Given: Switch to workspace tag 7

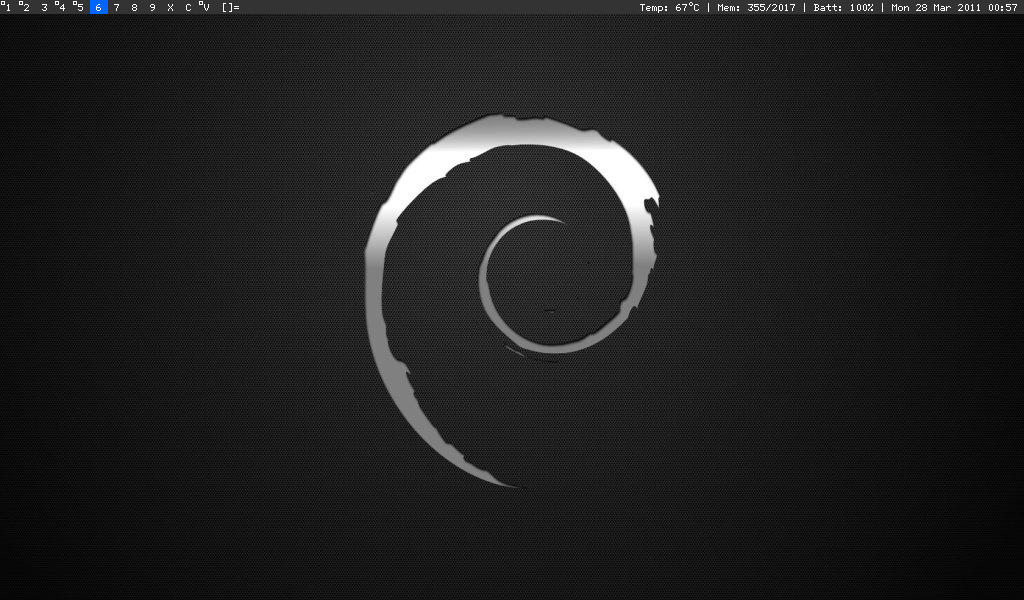Looking at the screenshot, I should [116, 7].
